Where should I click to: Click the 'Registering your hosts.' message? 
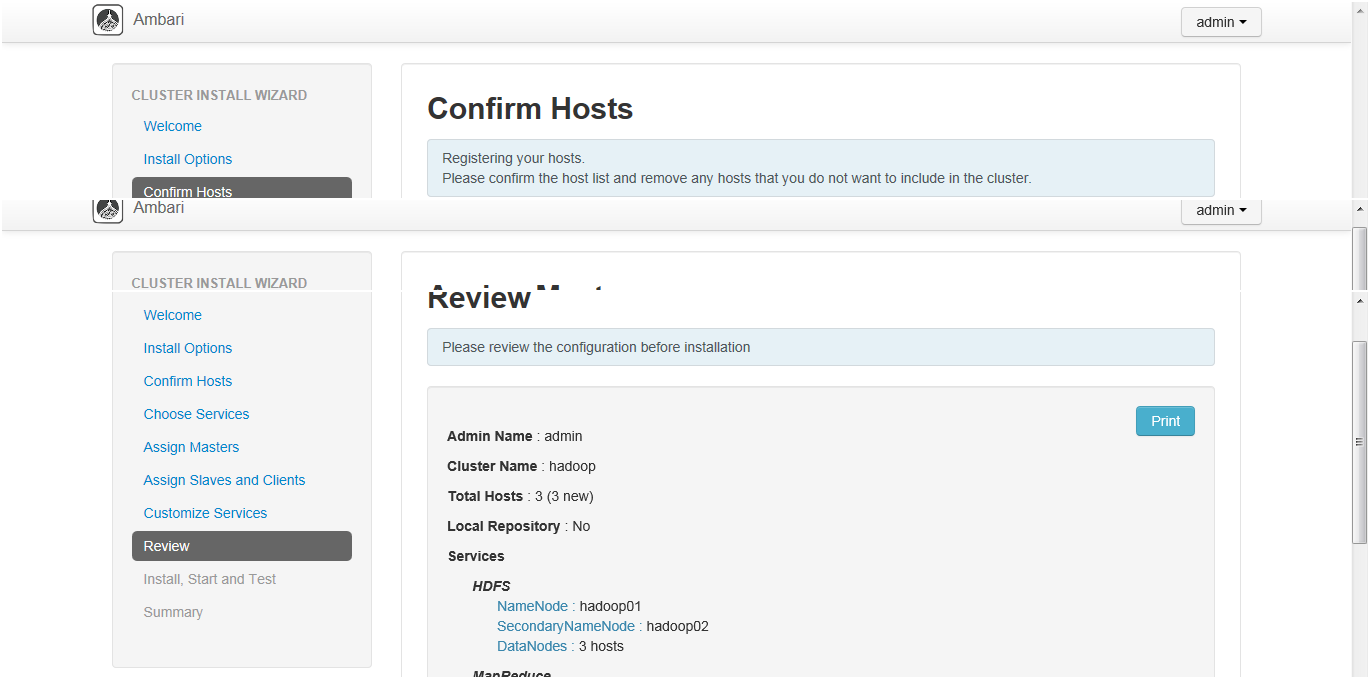coord(513,158)
